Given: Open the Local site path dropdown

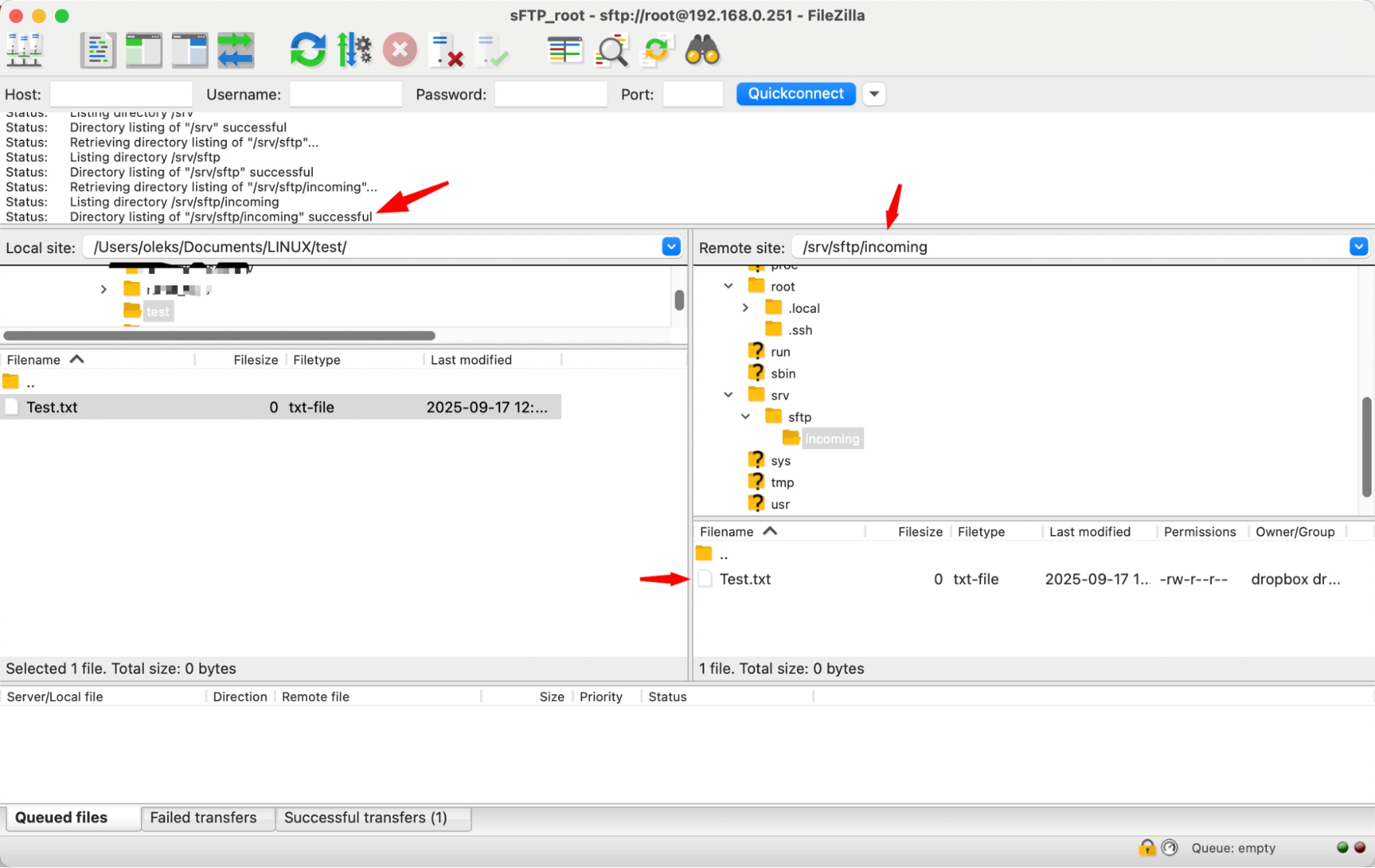Looking at the screenshot, I should [671, 246].
